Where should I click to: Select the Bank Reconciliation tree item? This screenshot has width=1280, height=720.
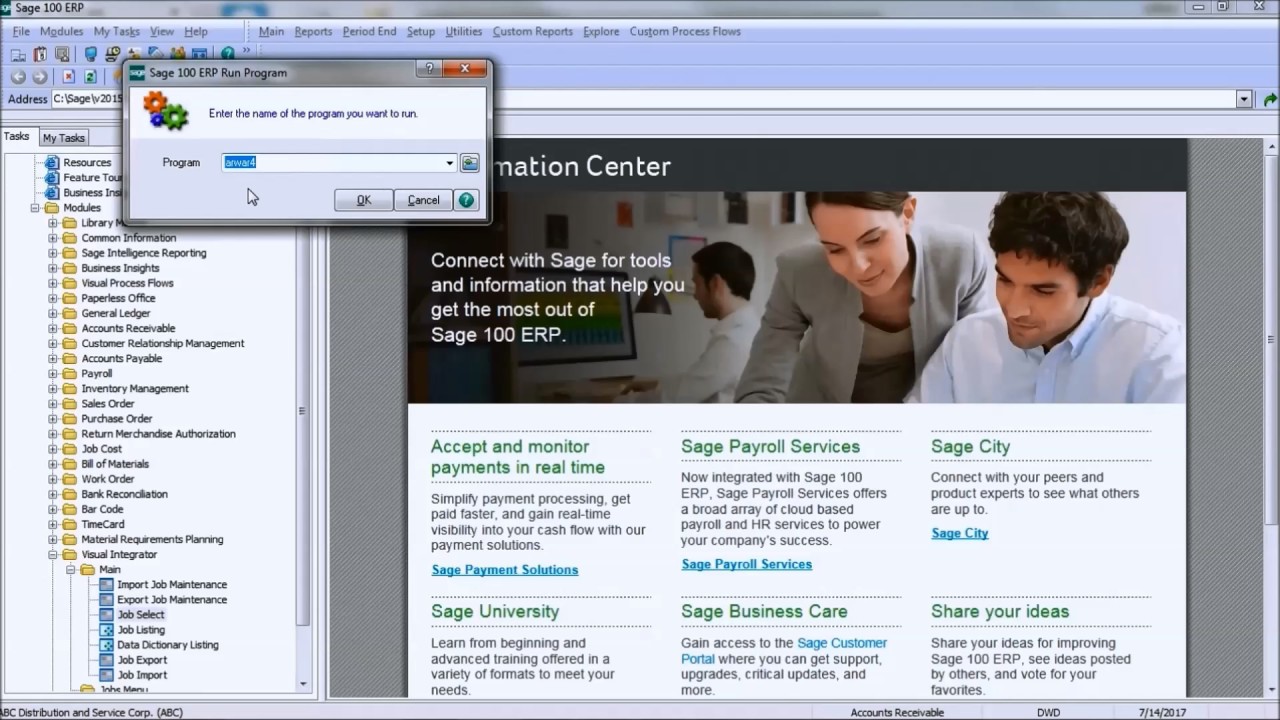coord(125,494)
